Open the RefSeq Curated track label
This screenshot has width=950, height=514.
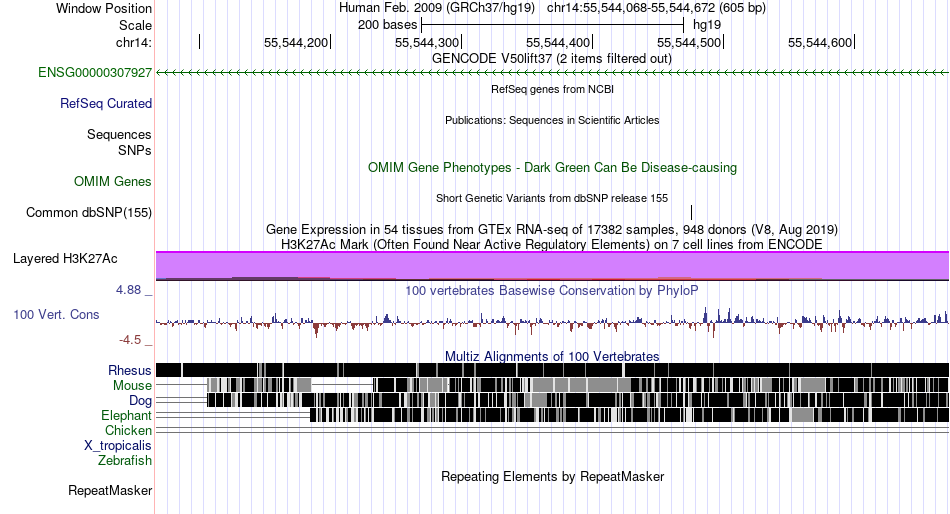tap(106, 104)
